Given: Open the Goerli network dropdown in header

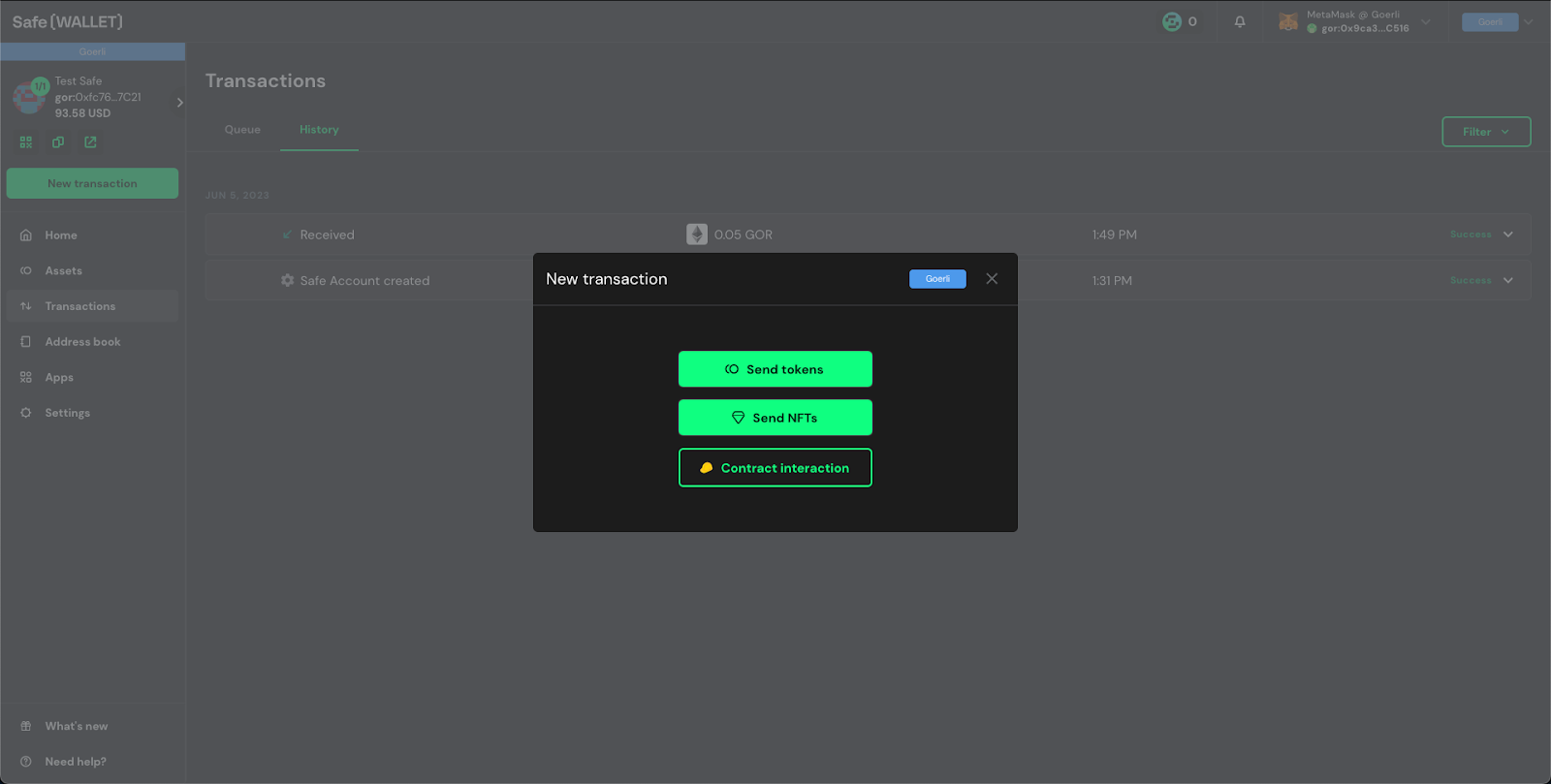Looking at the screenshot, I should [x=1498, y=21].
